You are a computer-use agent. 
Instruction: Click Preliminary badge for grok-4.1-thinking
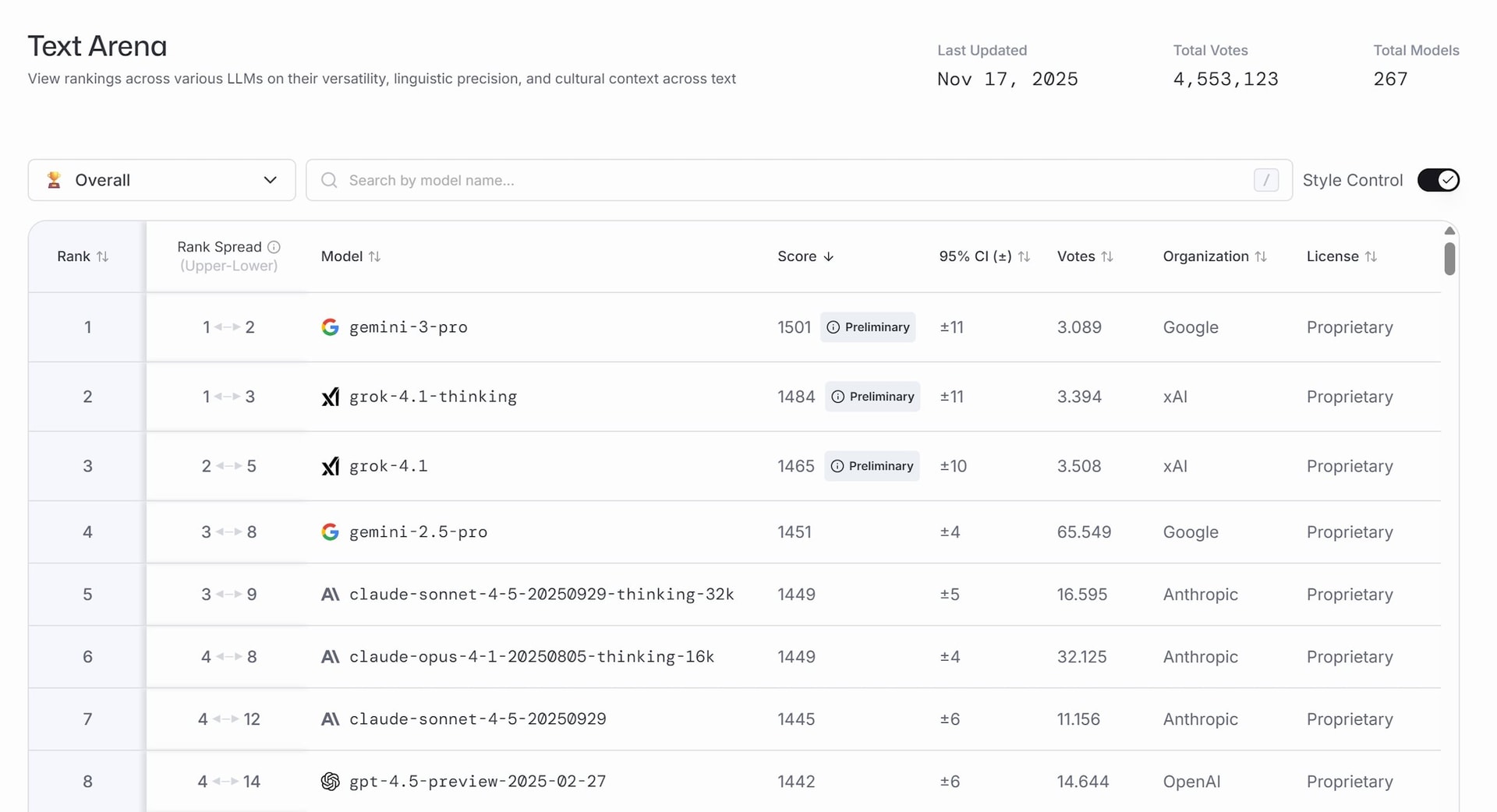(x=872, y=397)
